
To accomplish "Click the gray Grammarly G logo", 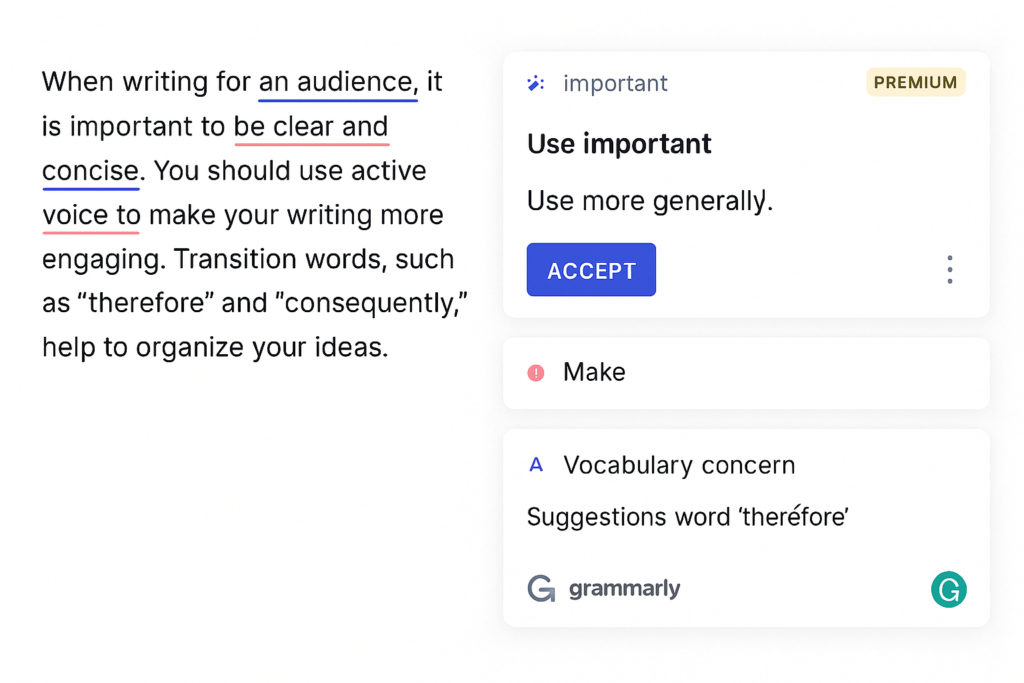I will pyautogui.click(x=540, y=589).
